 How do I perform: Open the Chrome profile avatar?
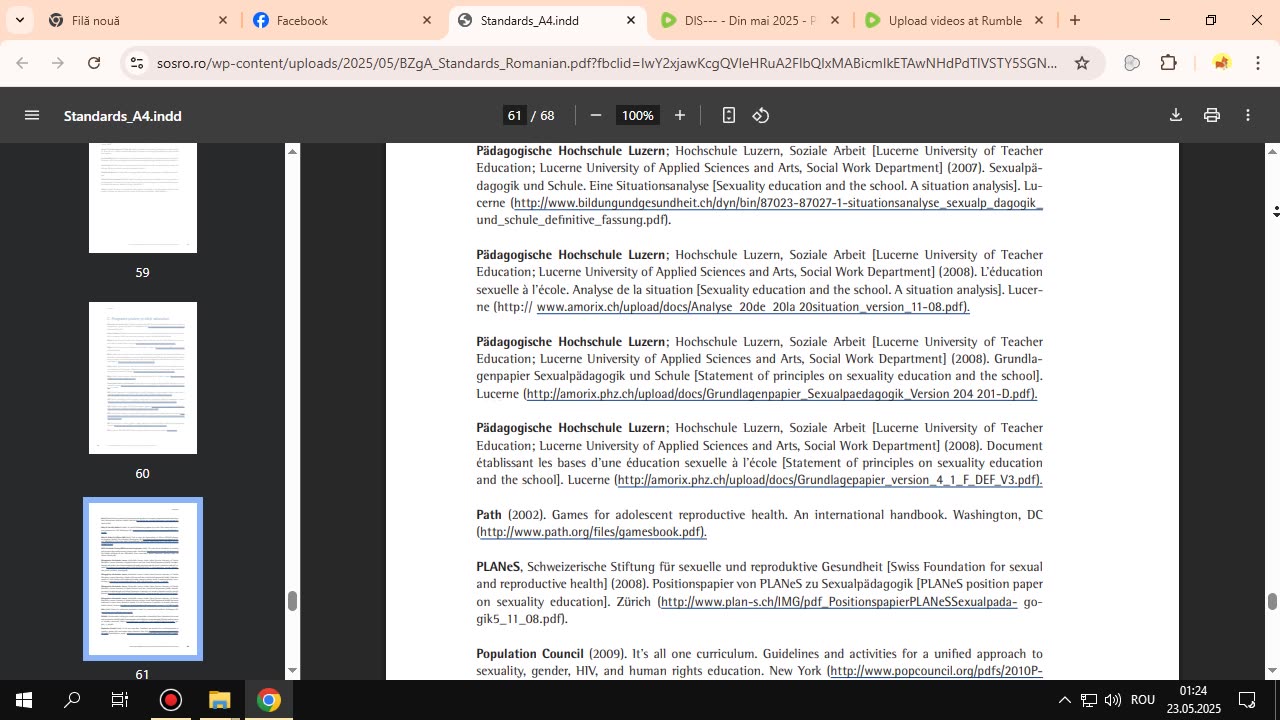click(x=1221, y=63)
